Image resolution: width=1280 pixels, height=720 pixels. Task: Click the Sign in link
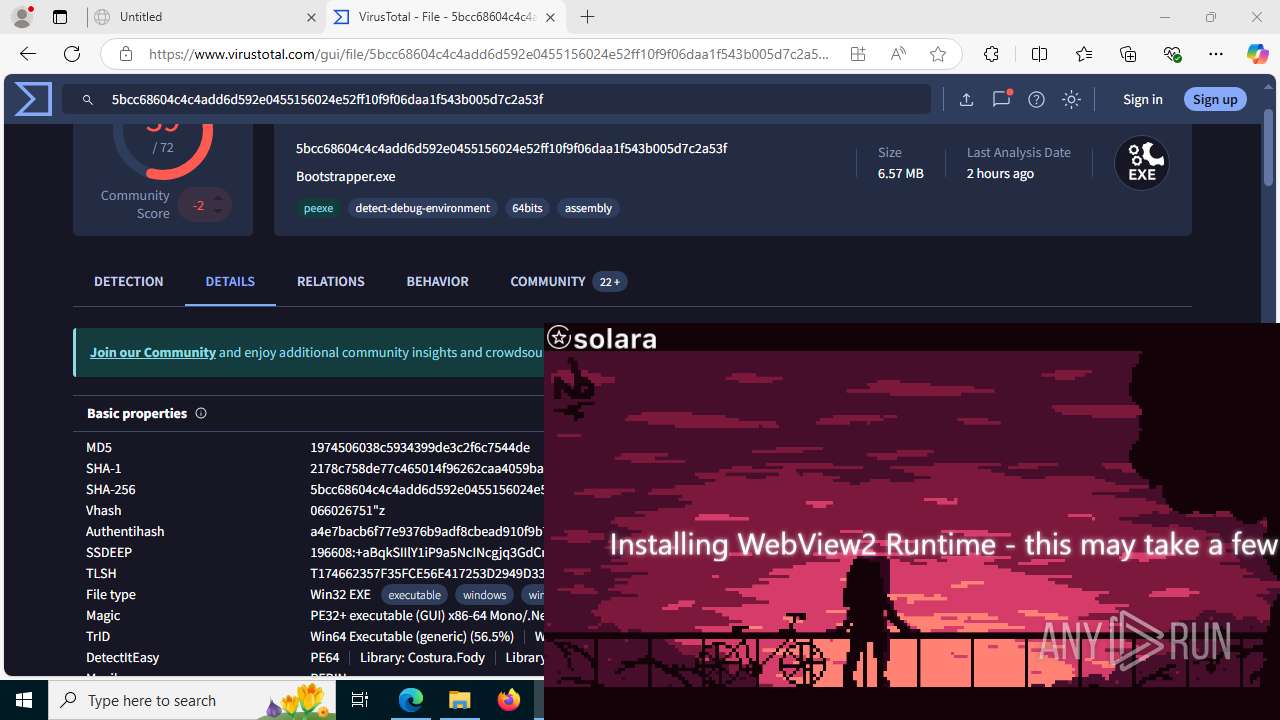click(1143, 99)
